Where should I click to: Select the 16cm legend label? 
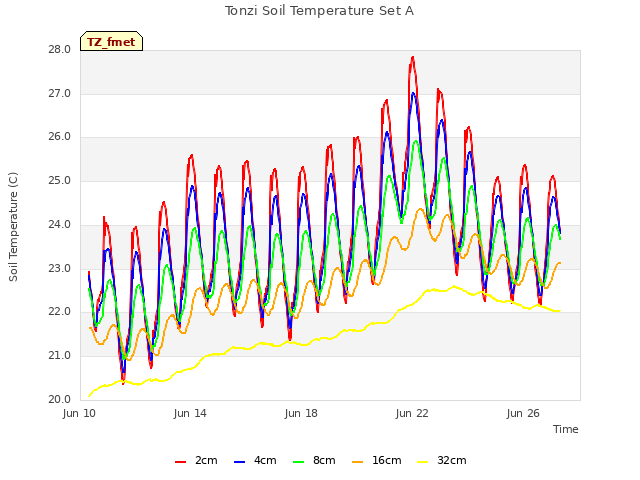pyautogui.click(x=387, y=460)
